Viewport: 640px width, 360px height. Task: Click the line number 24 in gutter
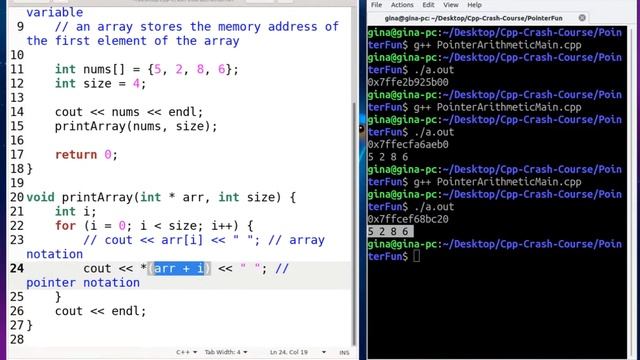coord(17,269)
